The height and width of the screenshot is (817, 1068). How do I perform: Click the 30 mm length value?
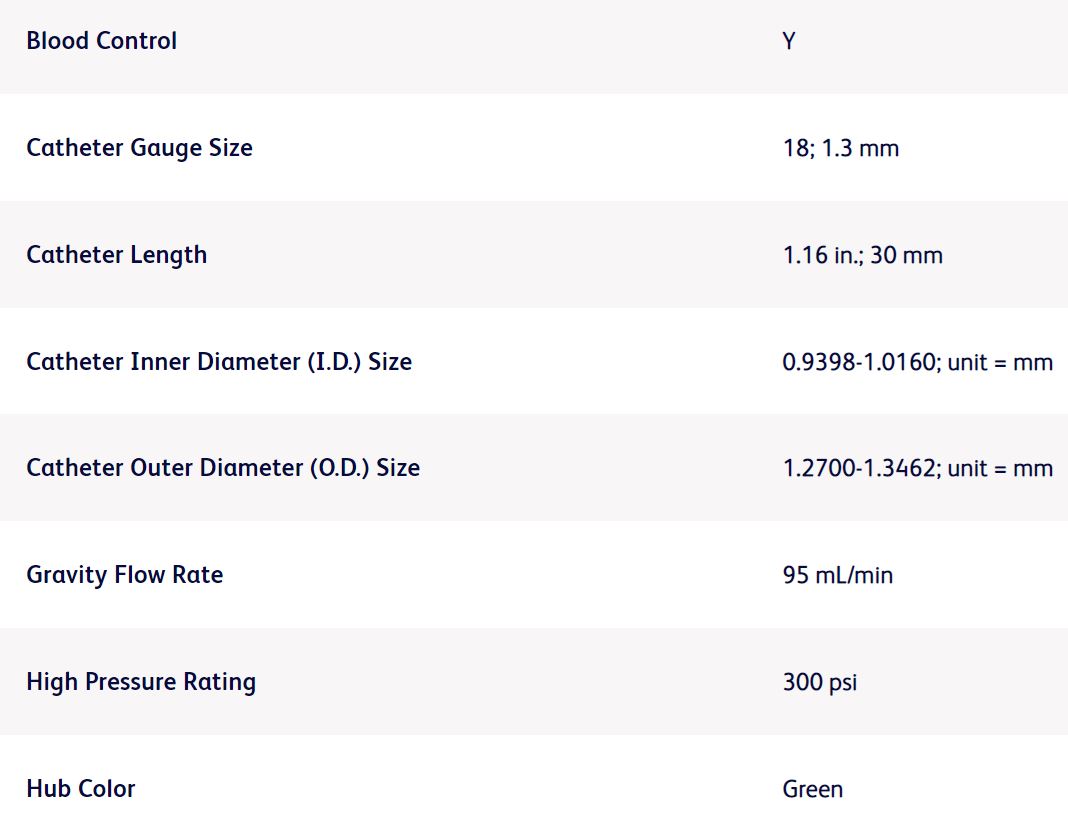[x=906, y=256]
